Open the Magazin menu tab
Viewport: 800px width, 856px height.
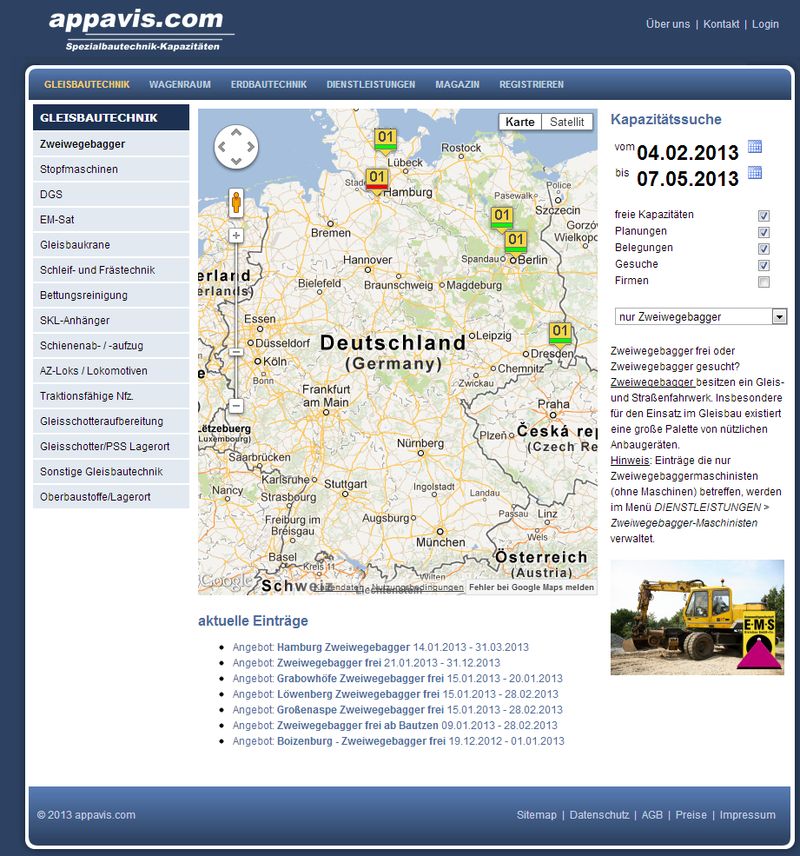point(457,85)
